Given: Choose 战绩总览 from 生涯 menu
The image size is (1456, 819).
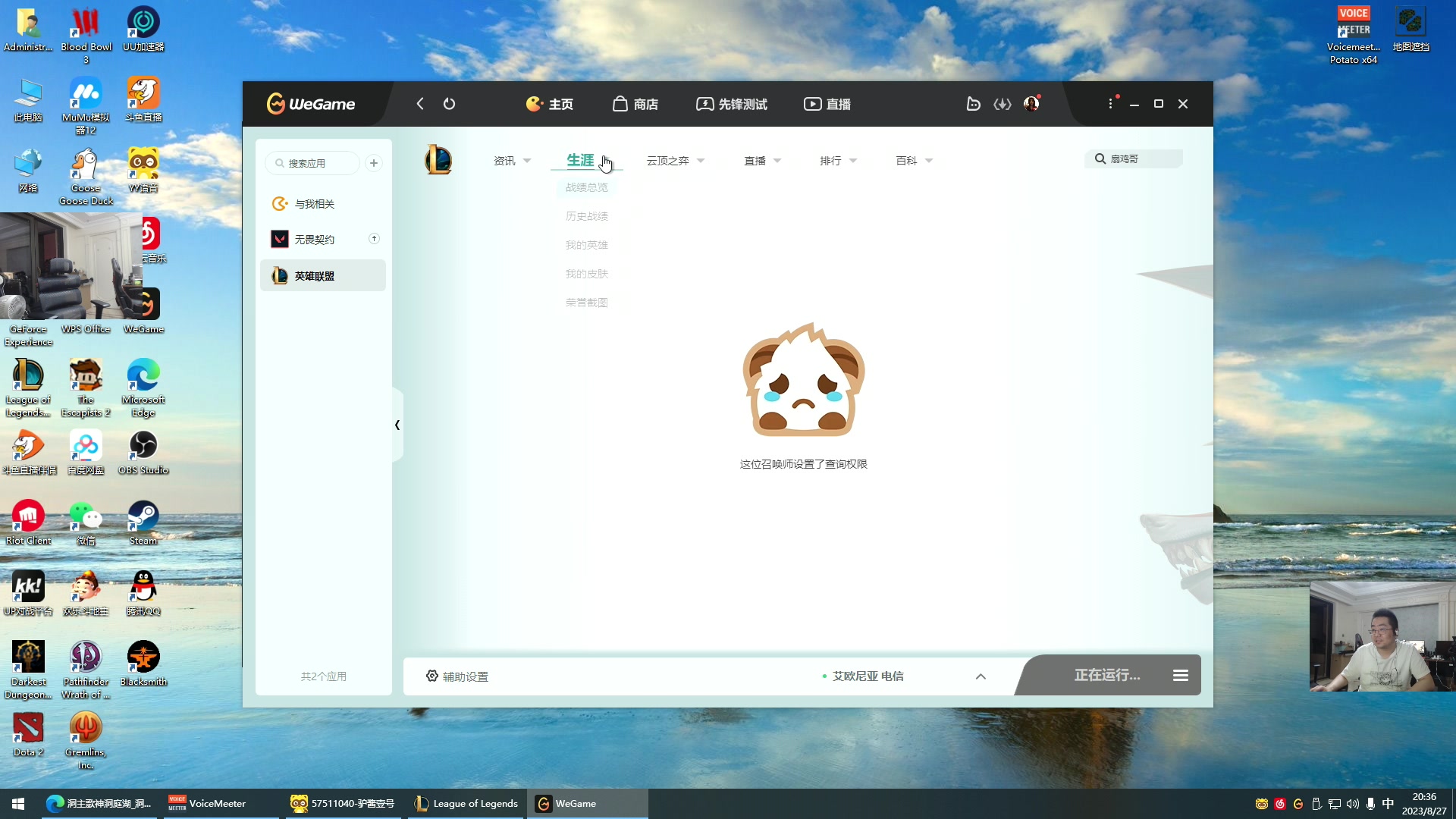Looking at the screenshot, I should [587, 187].
